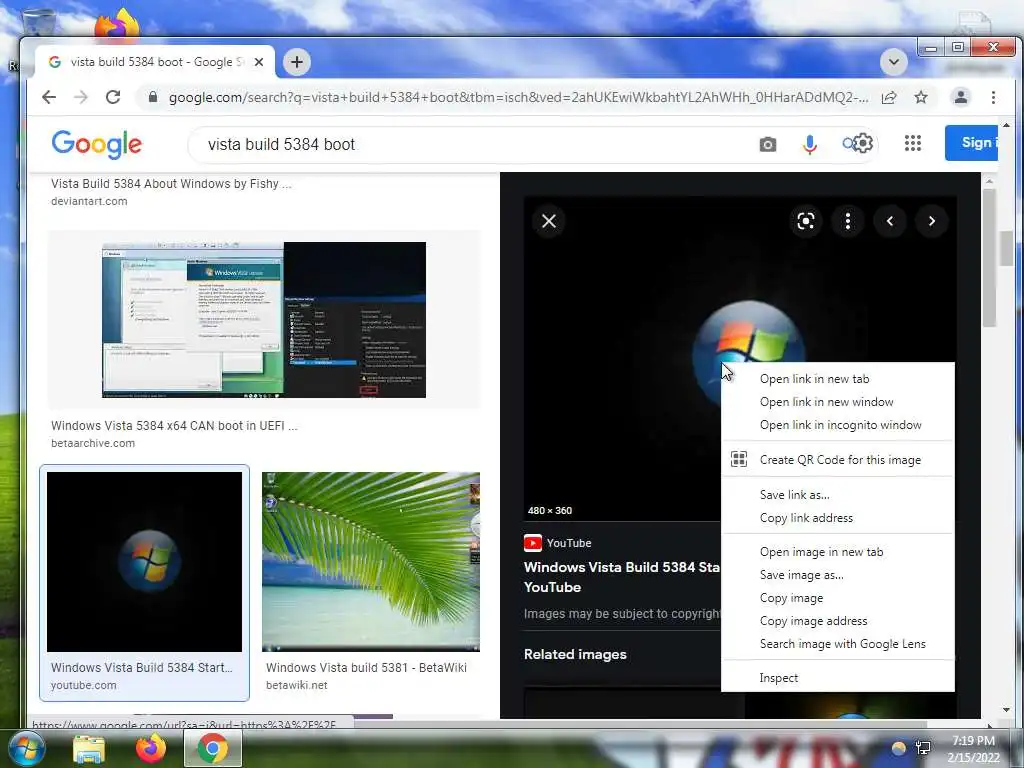Click the network tray icon
This screenshot has width=1024, height=768.
924,748
